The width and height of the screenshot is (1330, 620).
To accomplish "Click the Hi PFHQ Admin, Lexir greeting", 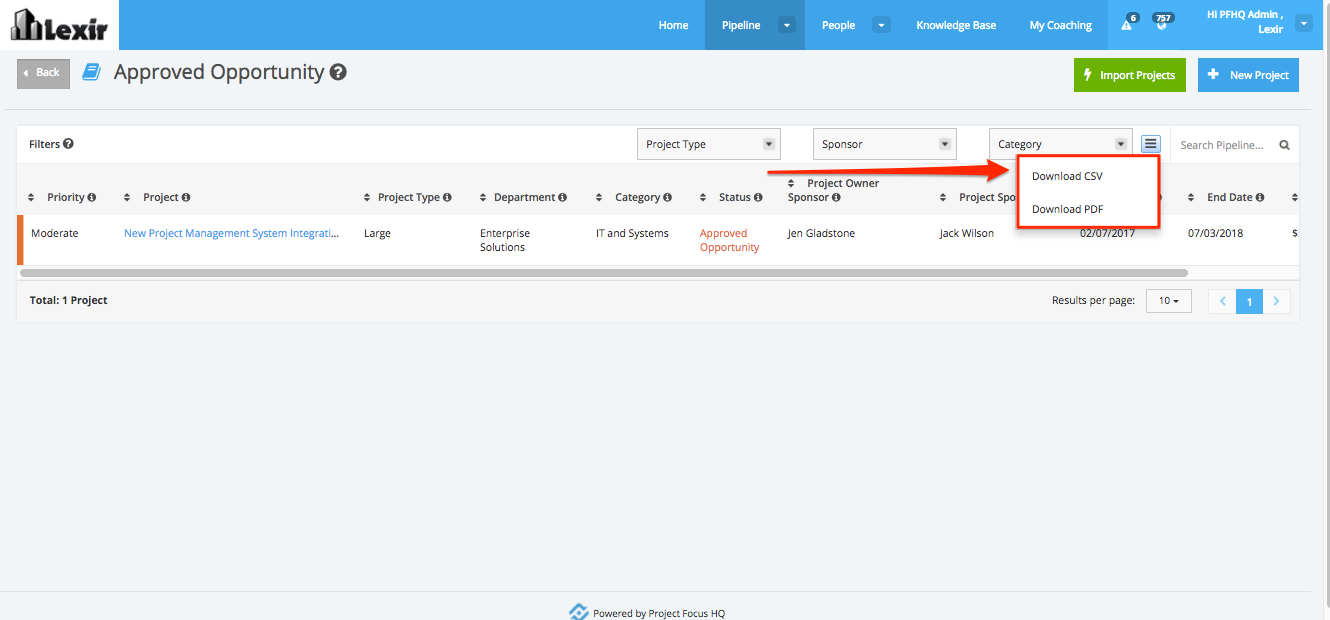I will pyautogui.click(x=1245, y=22).
